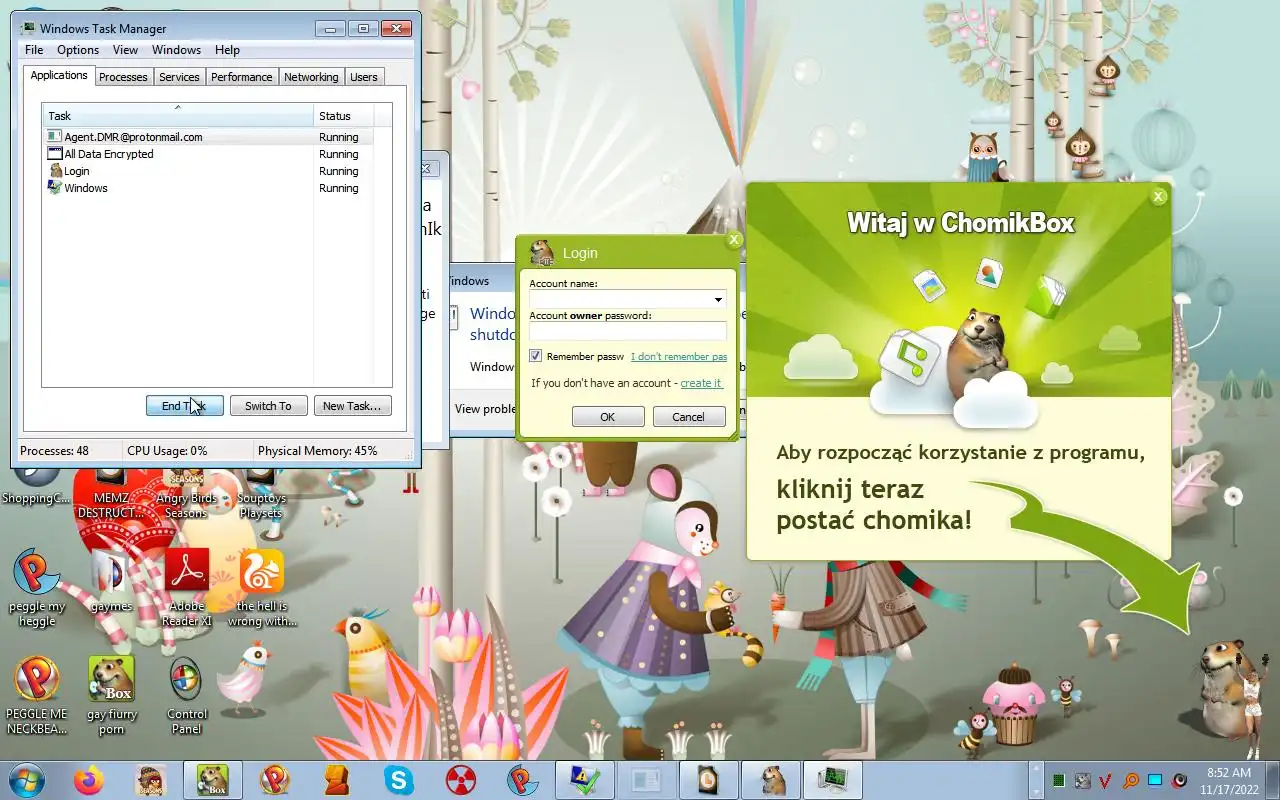Sort by the Status column header
This screenshot has height=800, width=1280.
point(344,115)
